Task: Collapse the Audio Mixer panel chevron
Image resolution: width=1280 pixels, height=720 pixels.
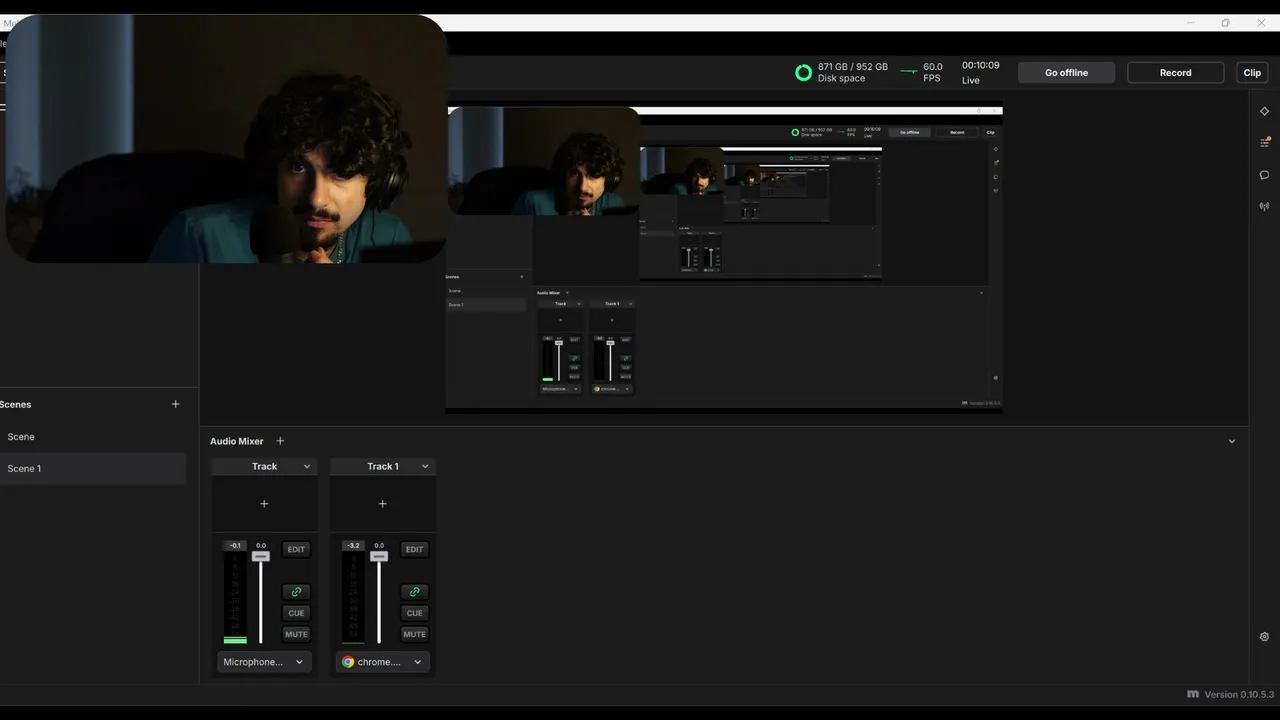Action: click(x=1232, y=441)
